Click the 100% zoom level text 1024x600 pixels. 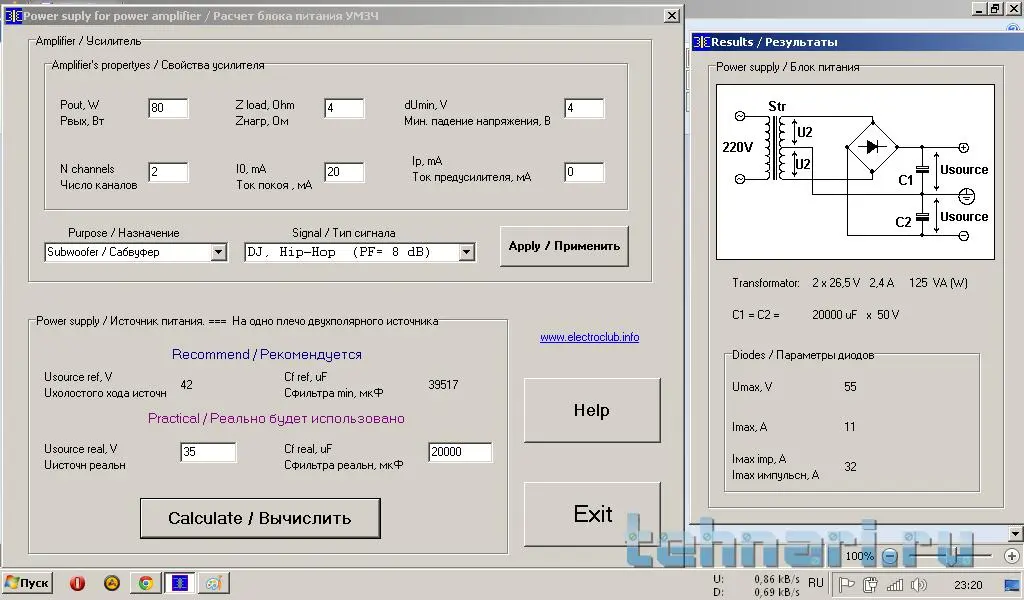[x=859, y=556]
